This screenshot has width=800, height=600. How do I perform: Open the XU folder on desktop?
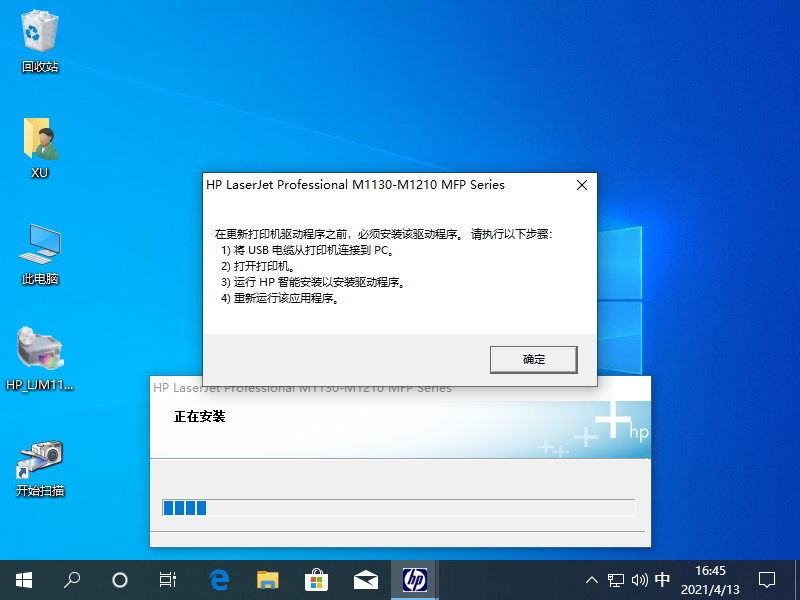[x=40, y=140]
